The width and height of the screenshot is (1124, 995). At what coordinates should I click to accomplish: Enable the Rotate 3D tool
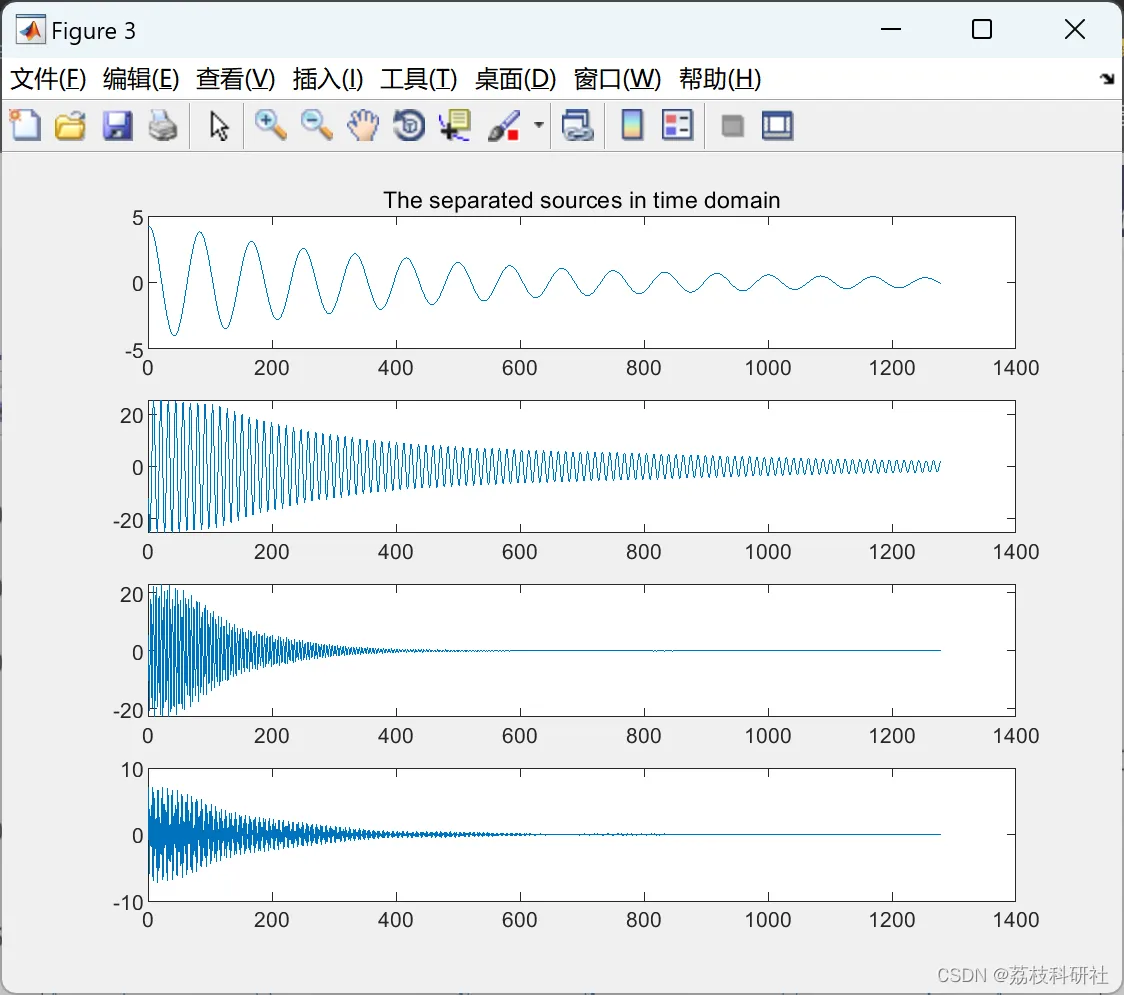pos(409,125)
